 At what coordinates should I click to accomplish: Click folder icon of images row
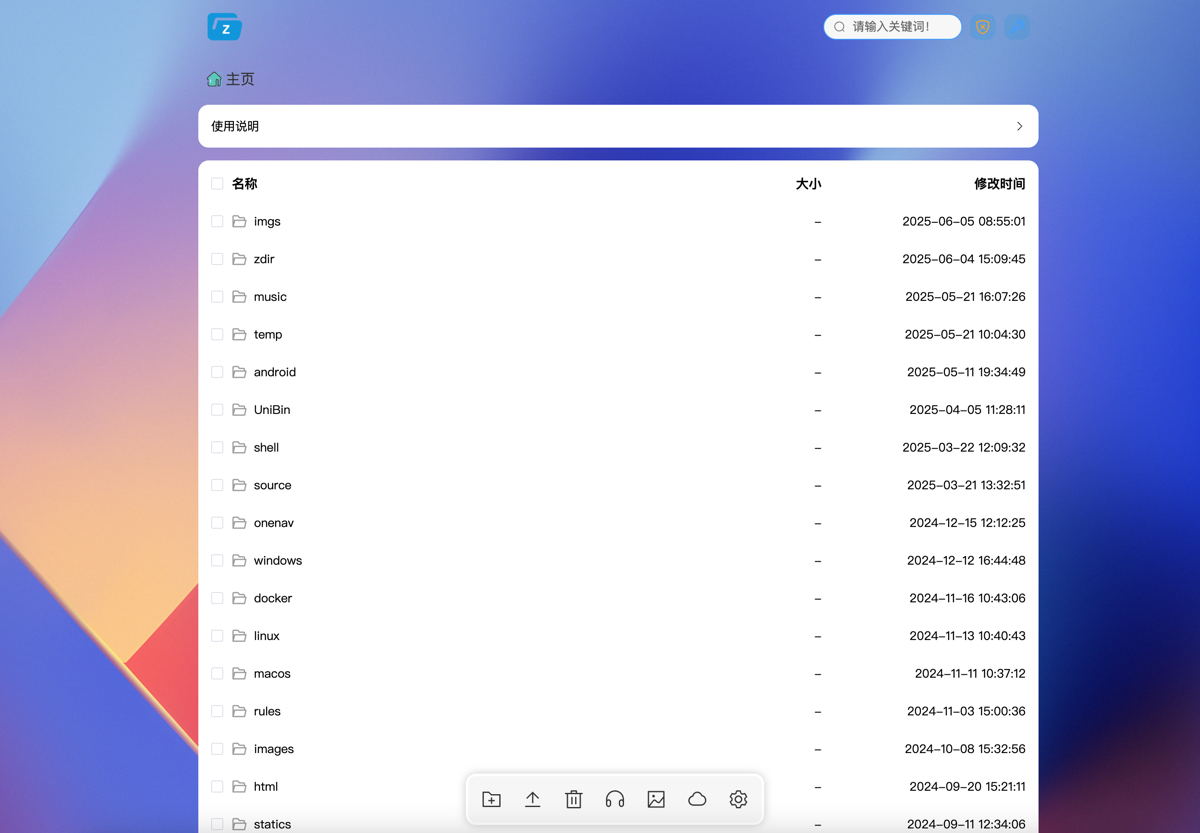(239, 749)
